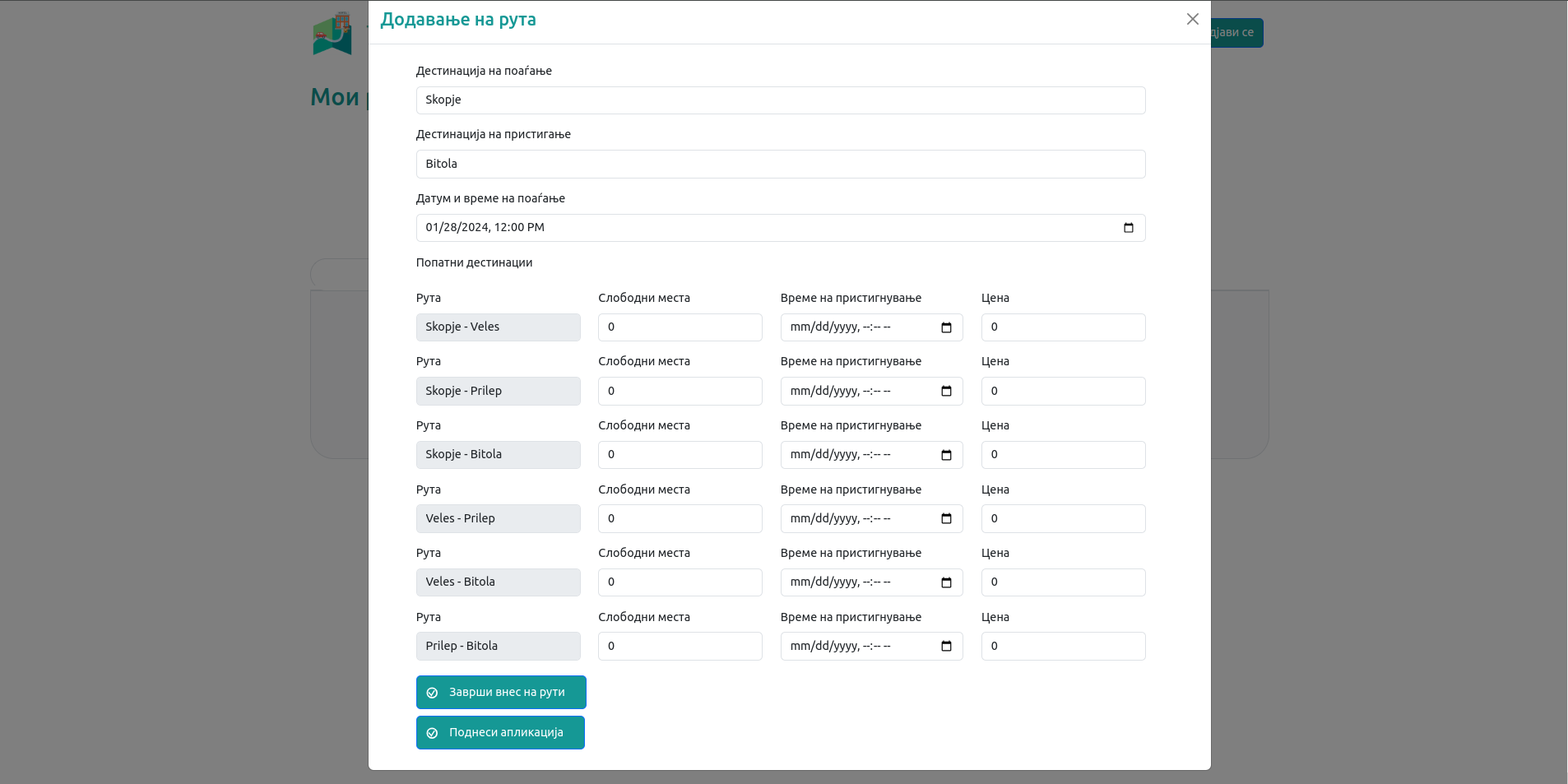Image resolution: width=1568 pixels, height=784 pixels.
Task: Submit with Поднеси апликација button
Action: tap(499, 733)
